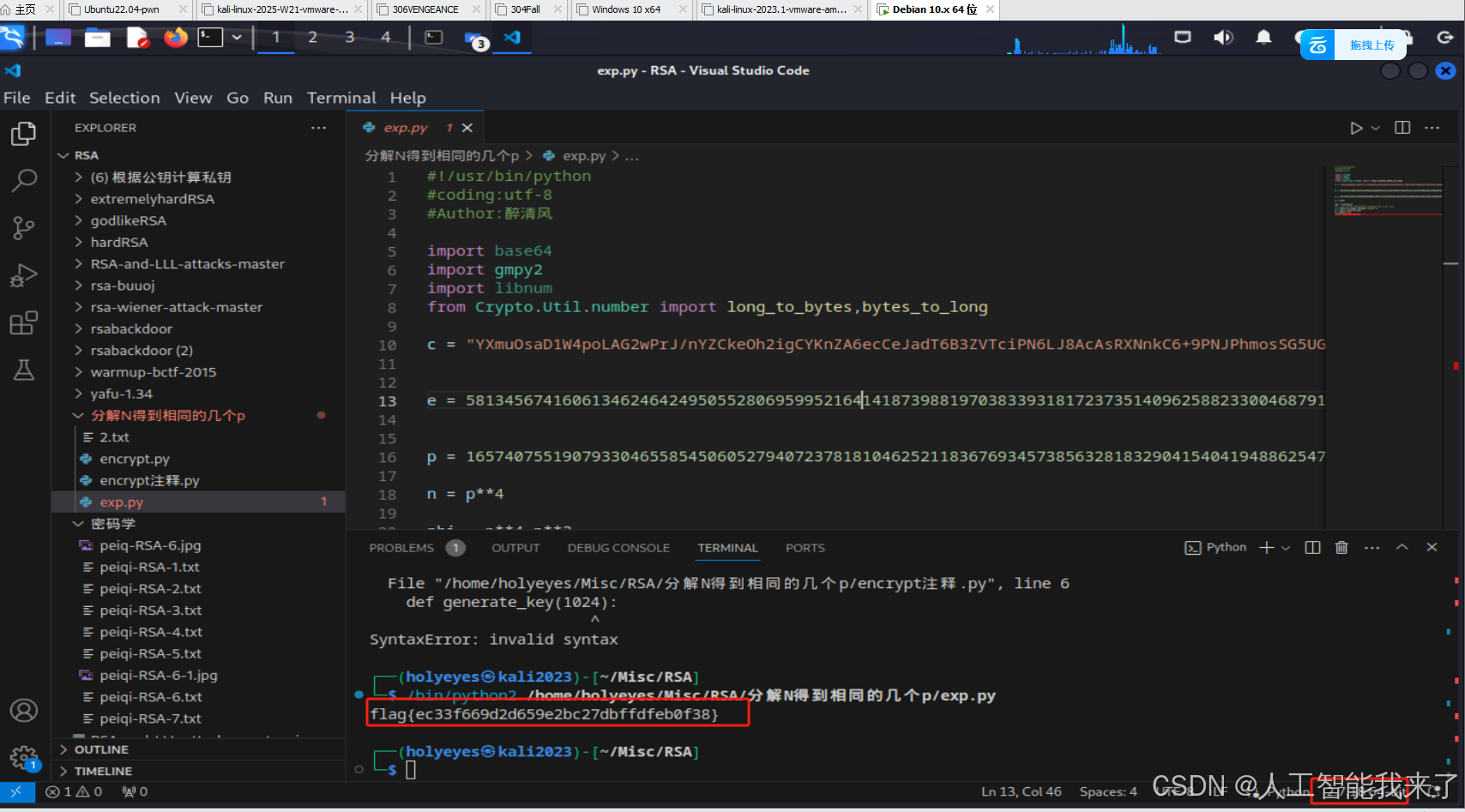Collapse the RSA root folder
The height and width of the screenshot is (812, 1465).
point(63,155)
